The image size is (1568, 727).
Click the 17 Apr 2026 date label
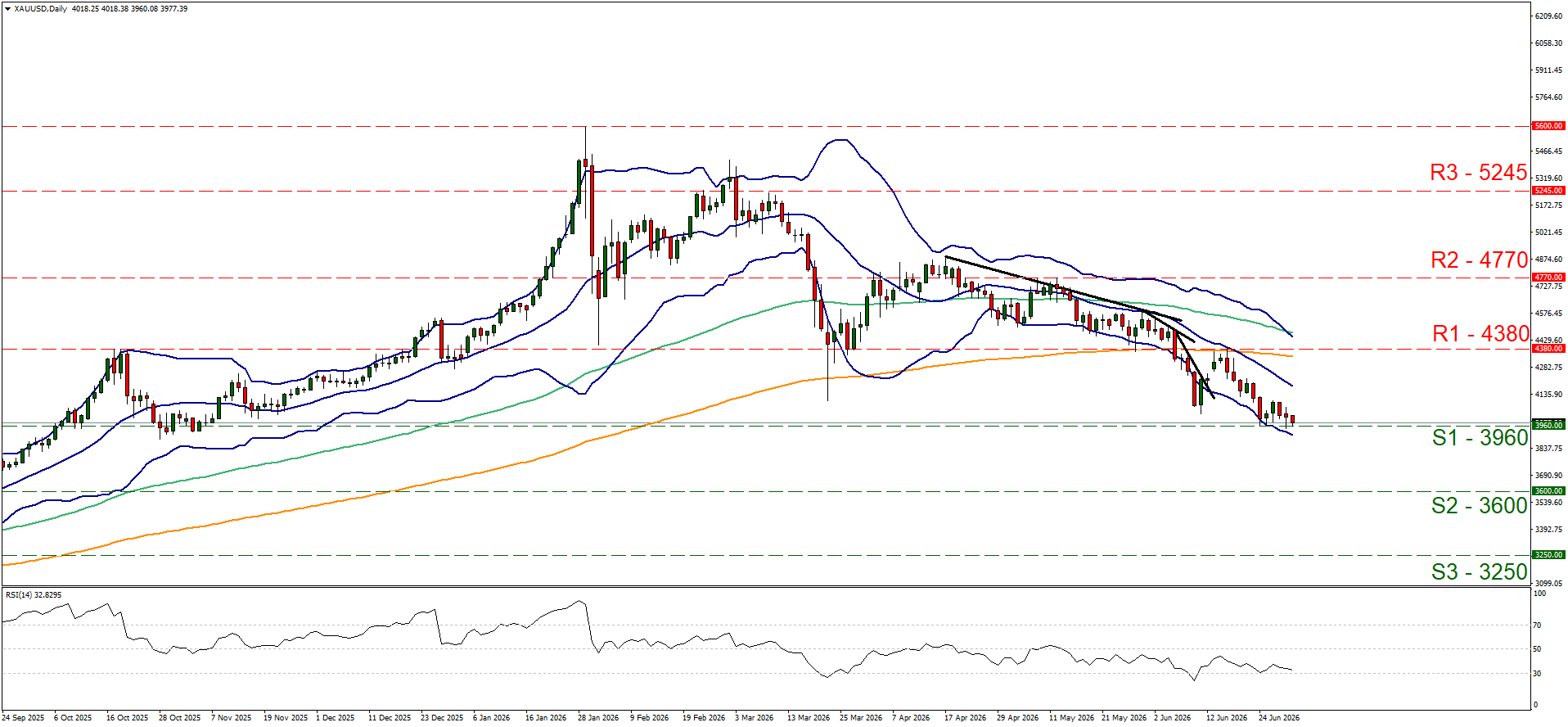(x=965, y=718)
